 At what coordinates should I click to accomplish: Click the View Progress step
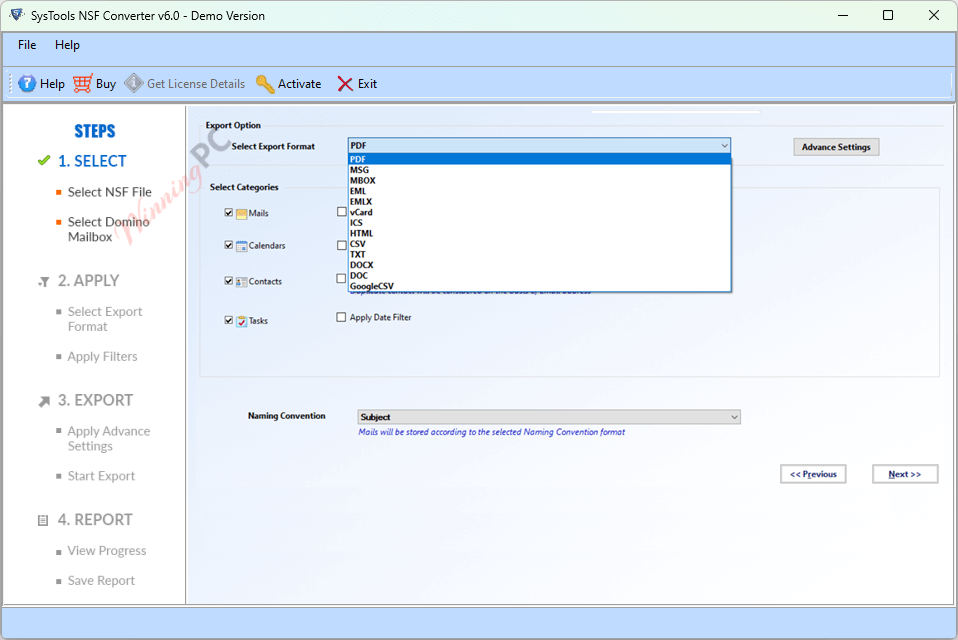pyautogui.click(x=107, y=551)
